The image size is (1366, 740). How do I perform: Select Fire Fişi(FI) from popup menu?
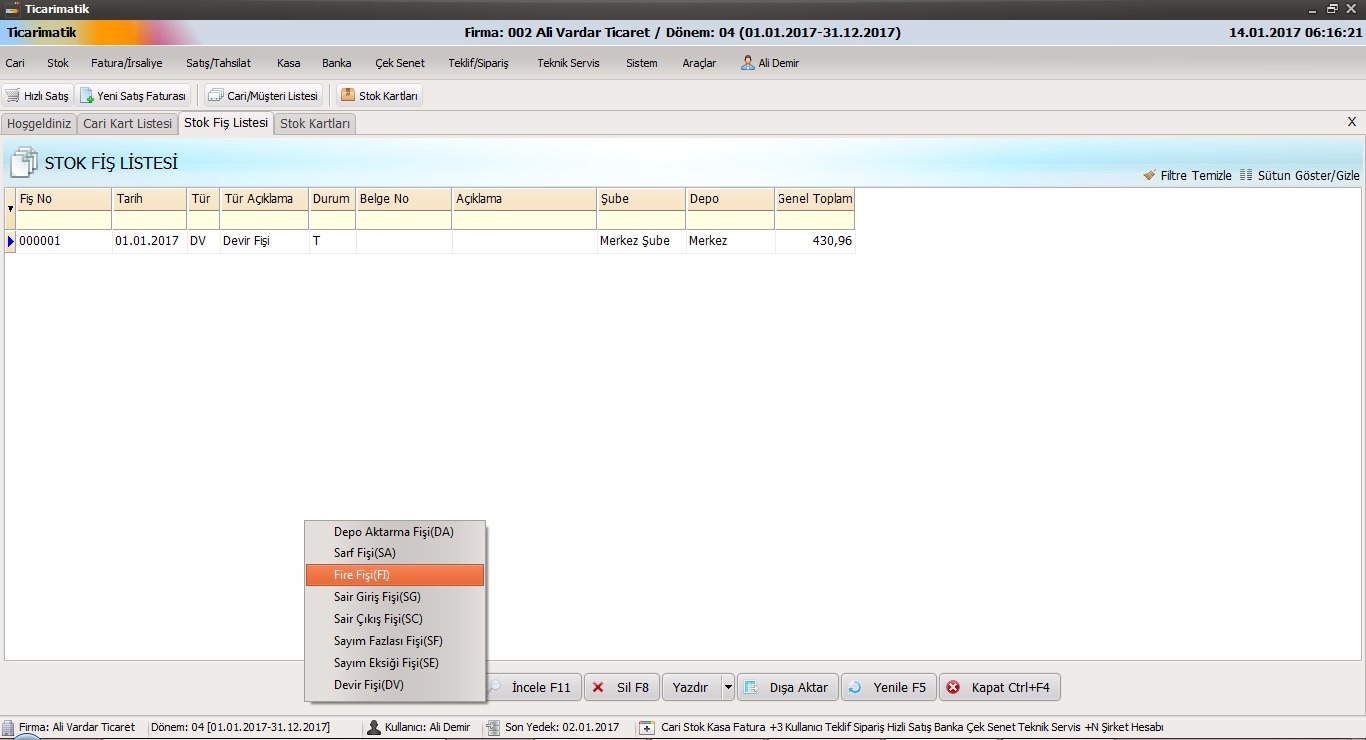pyautogui.click(x=395, y=575)
